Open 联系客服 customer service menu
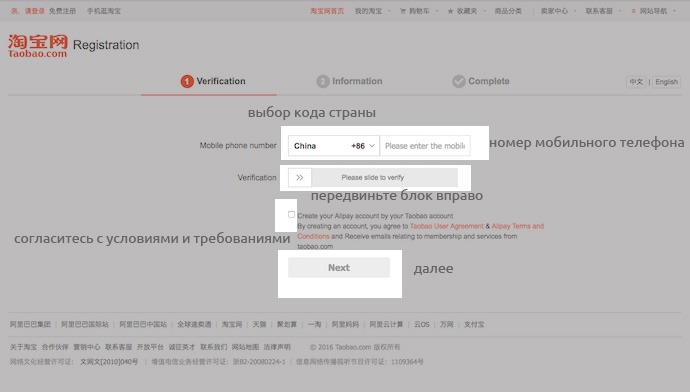The width and height of the screenshot is (690, 392). coord(599,11)
